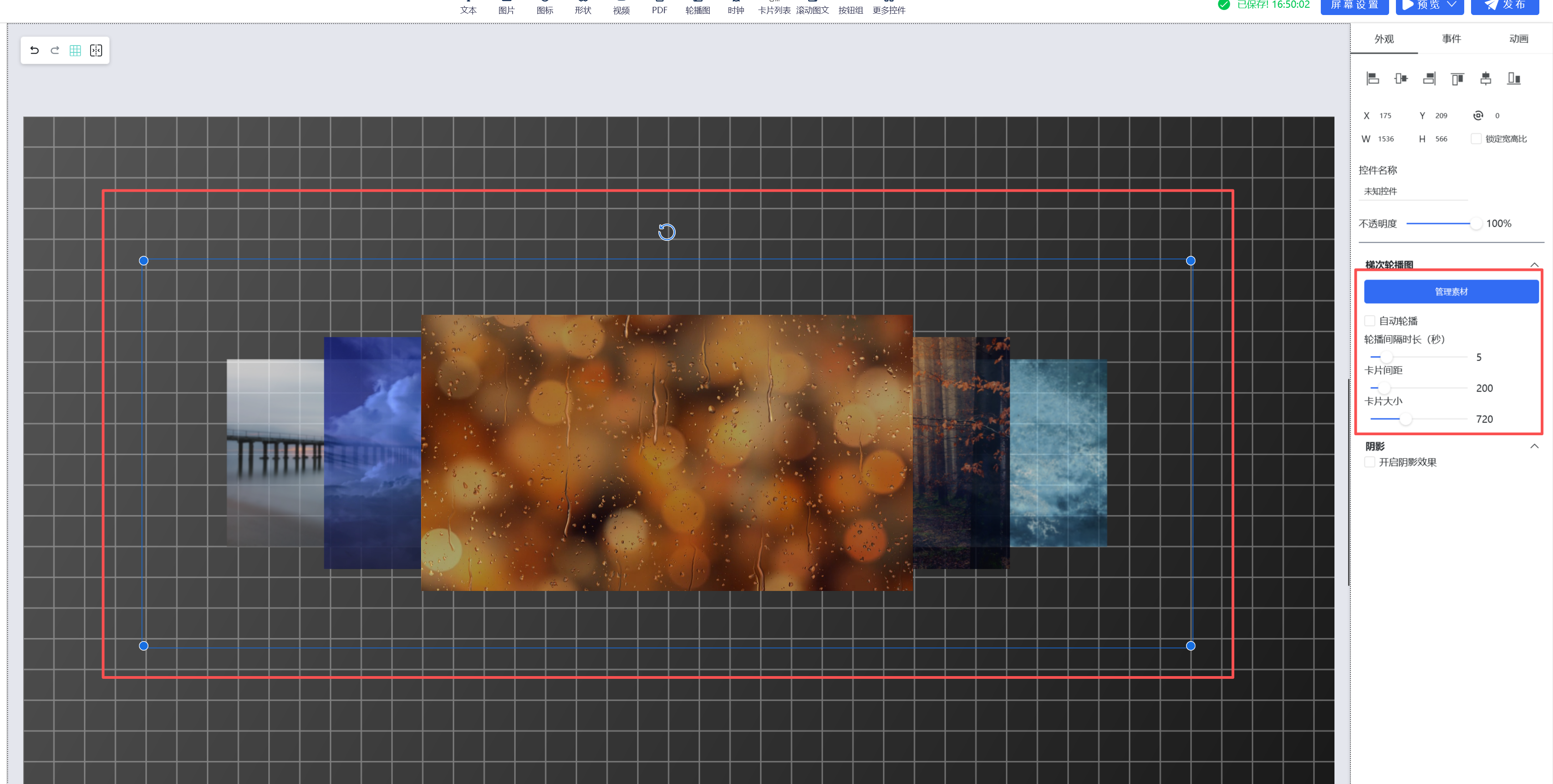This screenshot has width=1553, height=784.
Task: Switch to the 动画 tab
Action: 1519,39
